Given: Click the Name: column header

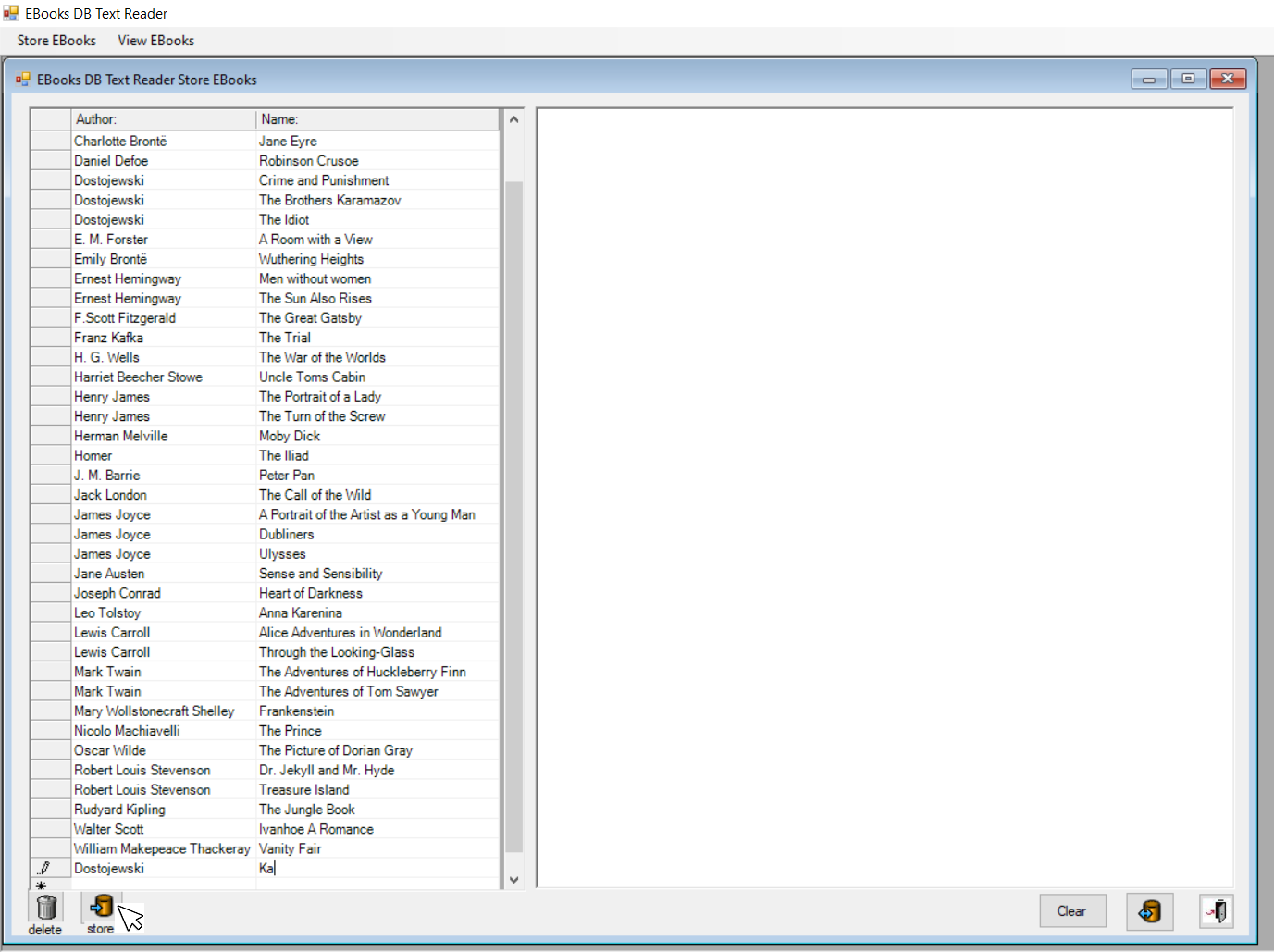Looking at the screenshot, I should tap(377, 119).
